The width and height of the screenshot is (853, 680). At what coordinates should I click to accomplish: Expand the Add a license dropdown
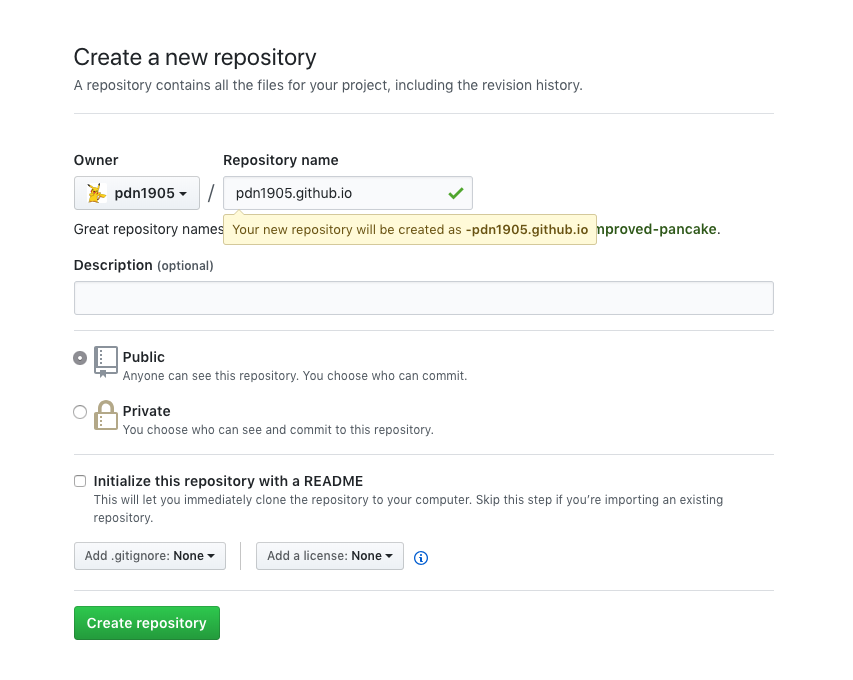pos(330,556)
